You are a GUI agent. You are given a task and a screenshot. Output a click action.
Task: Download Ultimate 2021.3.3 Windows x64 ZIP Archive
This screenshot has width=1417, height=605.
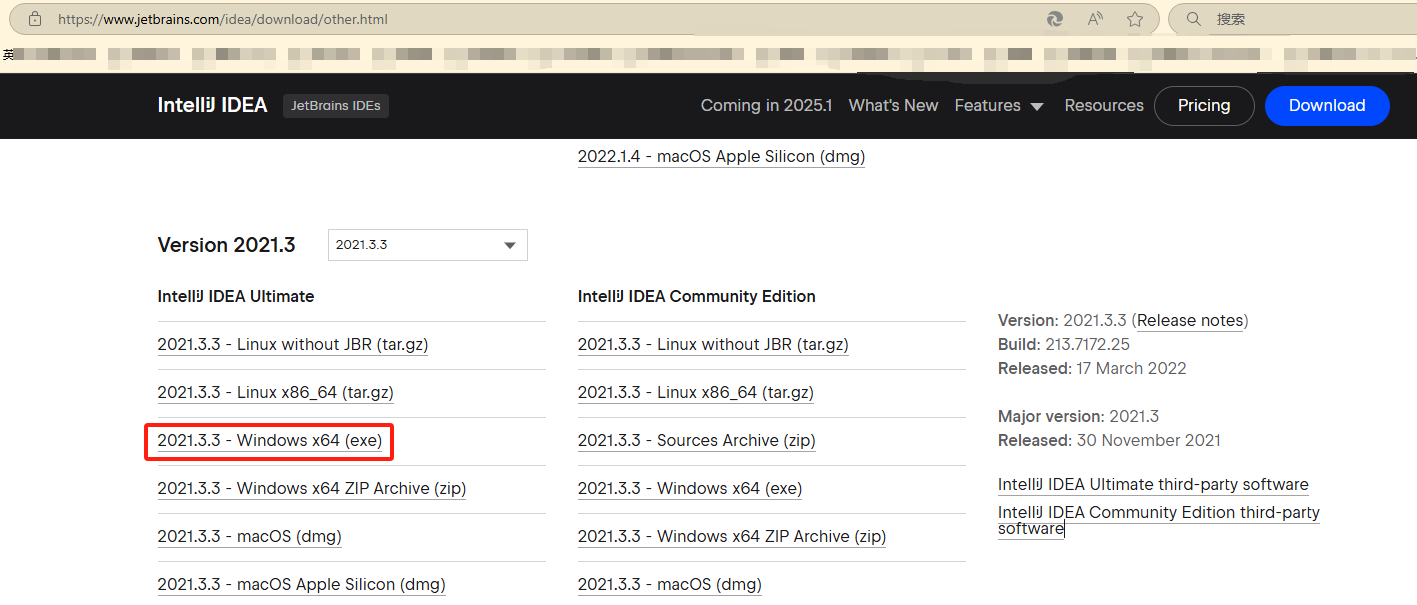(312, 489)
